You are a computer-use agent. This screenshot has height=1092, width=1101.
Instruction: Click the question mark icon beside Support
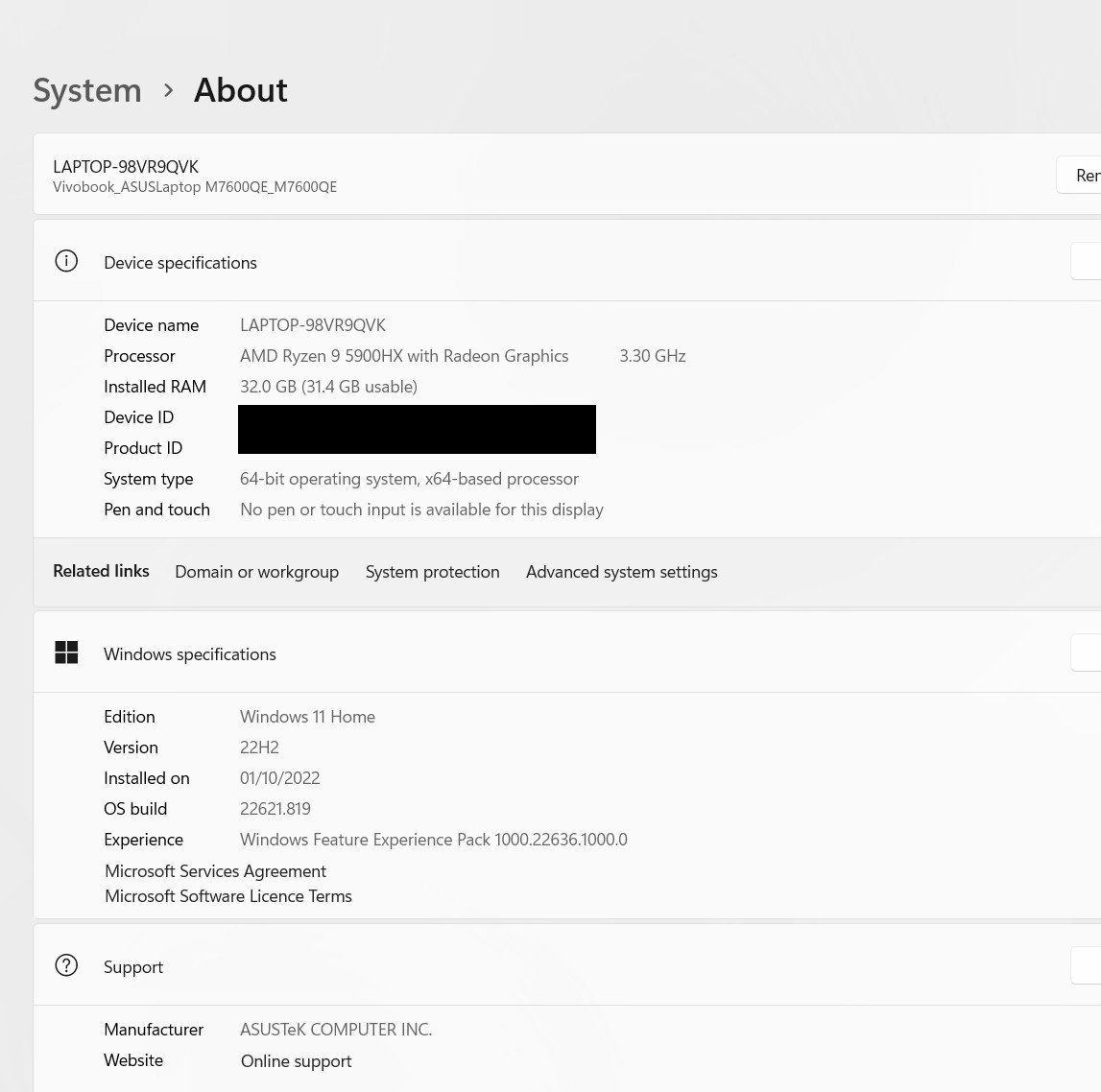66,965
